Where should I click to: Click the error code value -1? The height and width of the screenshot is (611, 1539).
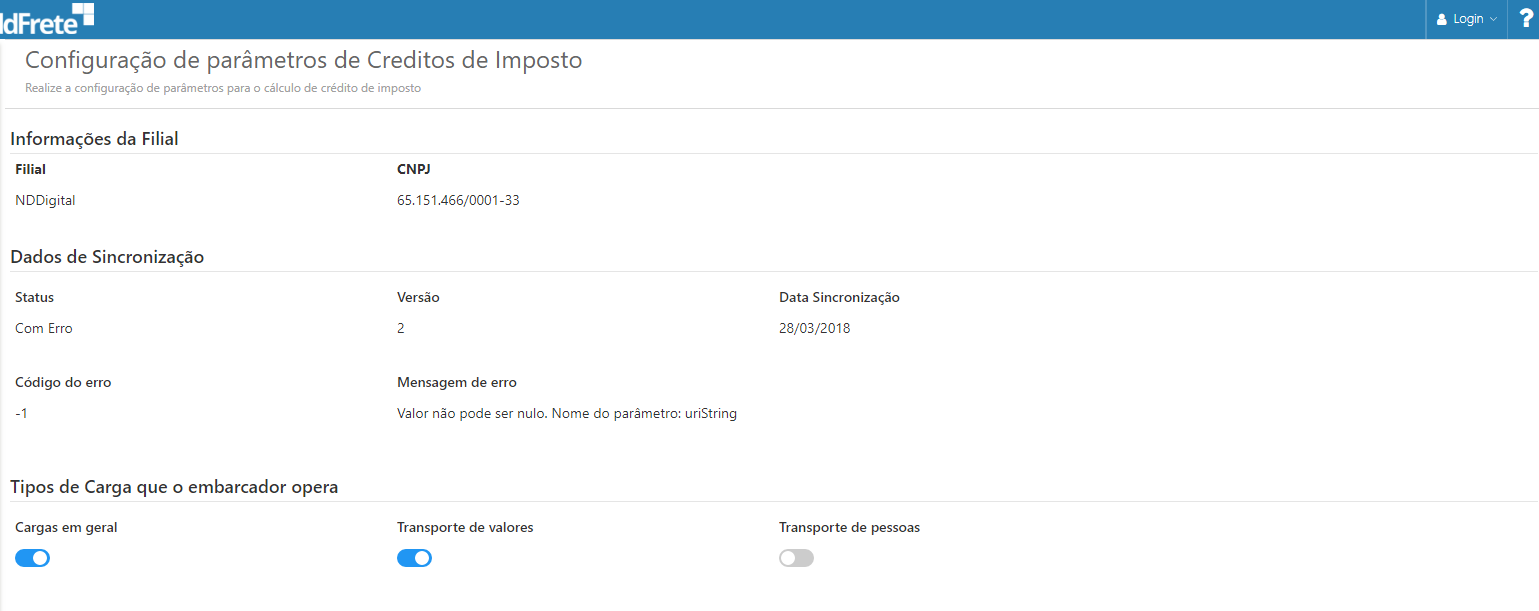tap(21, 413)
